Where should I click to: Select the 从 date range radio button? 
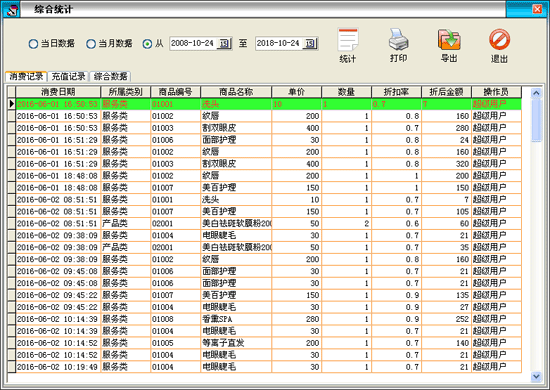tap(147, 44)
